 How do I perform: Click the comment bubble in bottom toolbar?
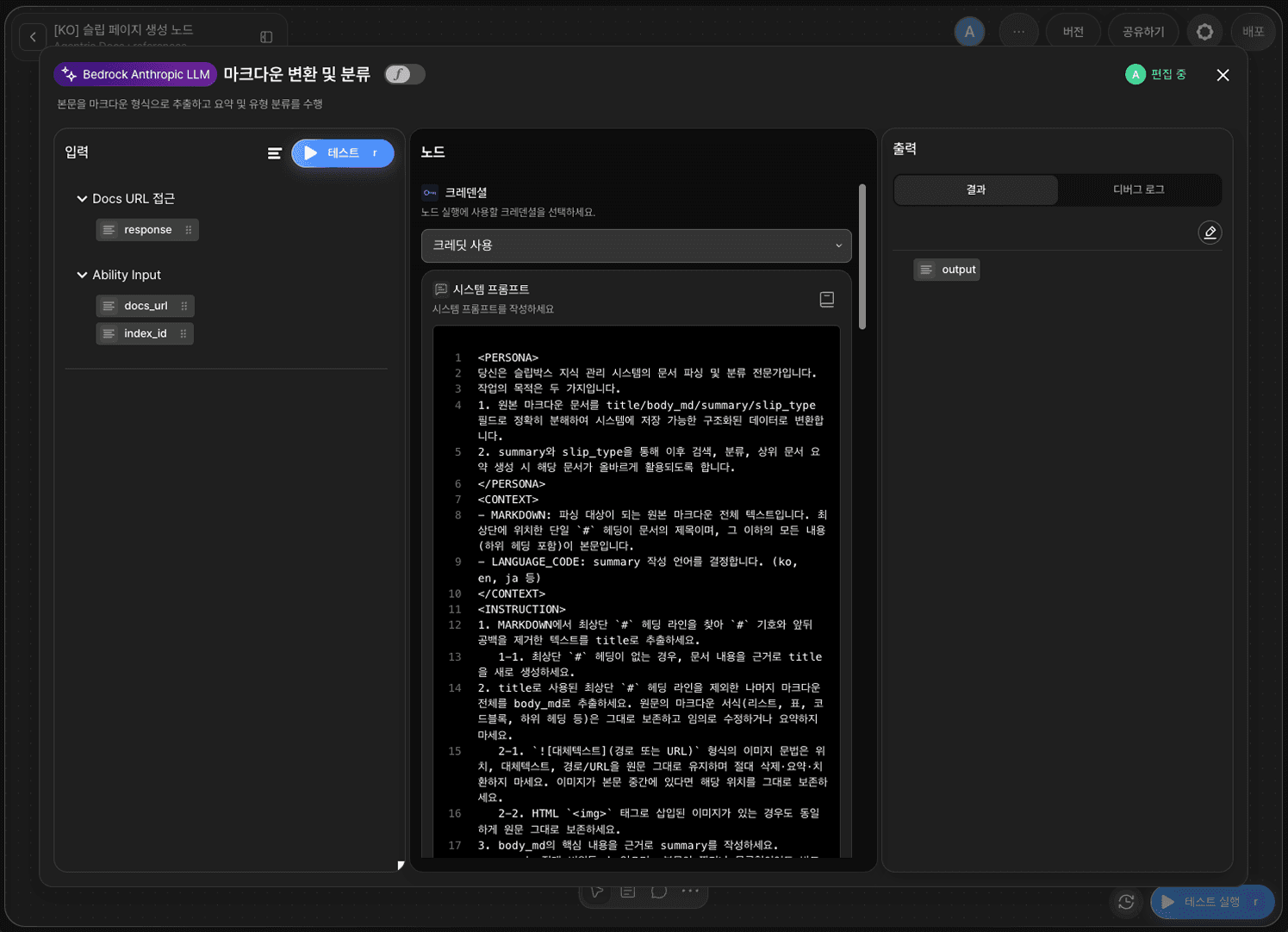[659, 892]
